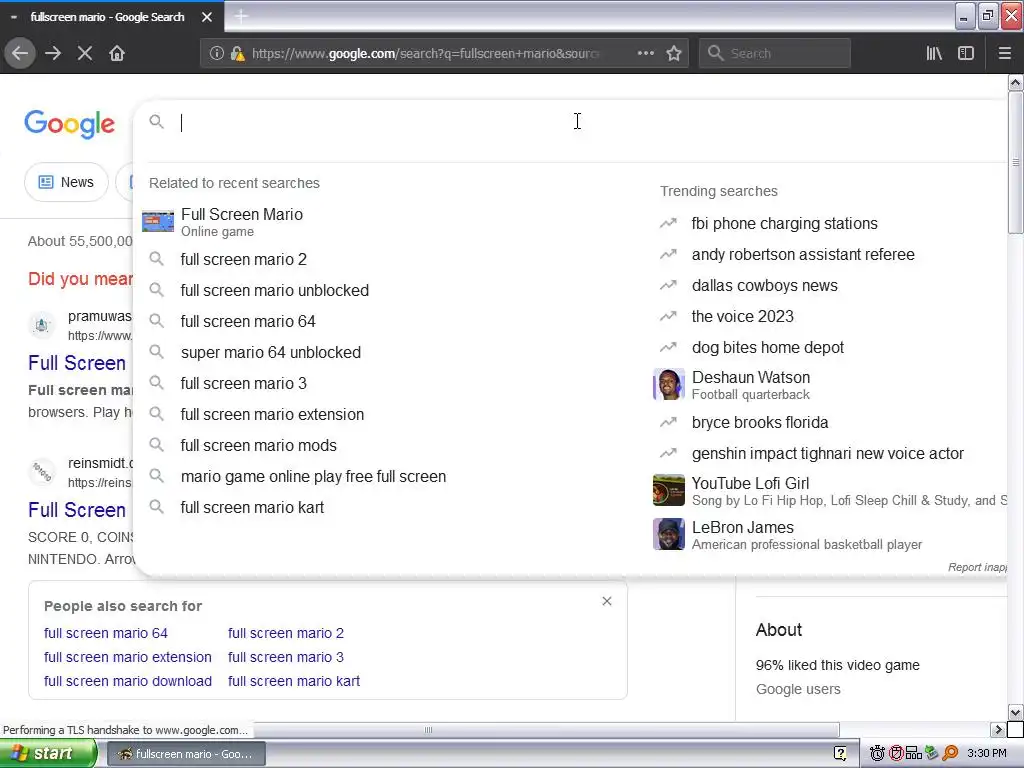View site information icon in address bar

(x=217, y=54)
